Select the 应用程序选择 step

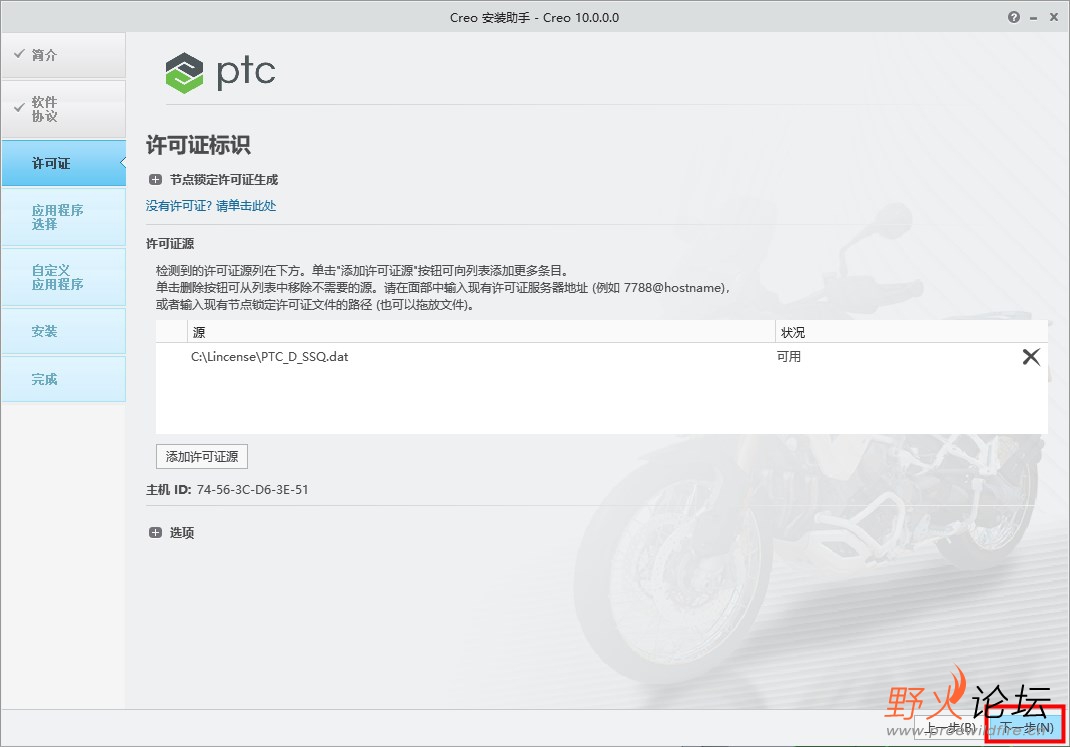[63, 217]
